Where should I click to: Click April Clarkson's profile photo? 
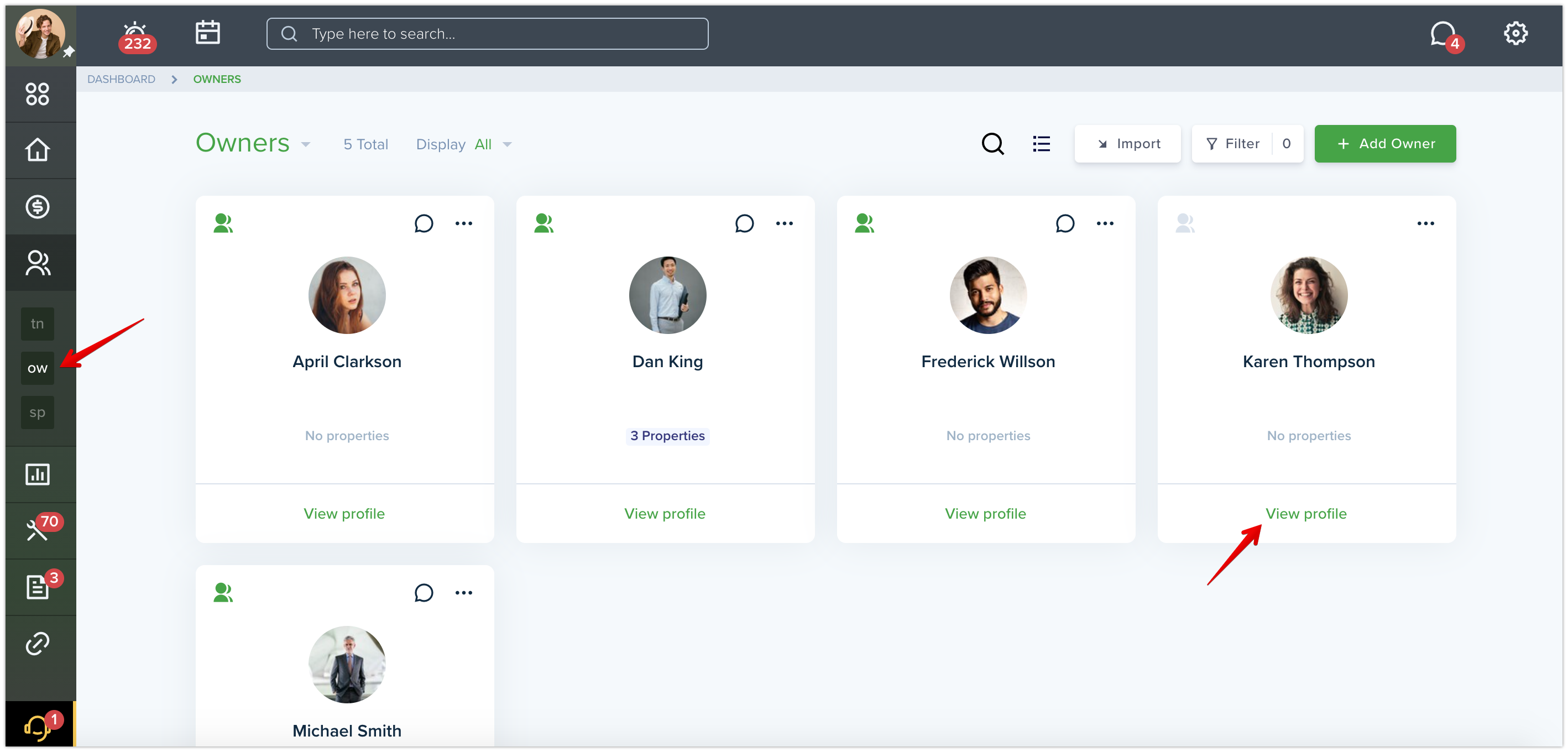coord(347,295)
